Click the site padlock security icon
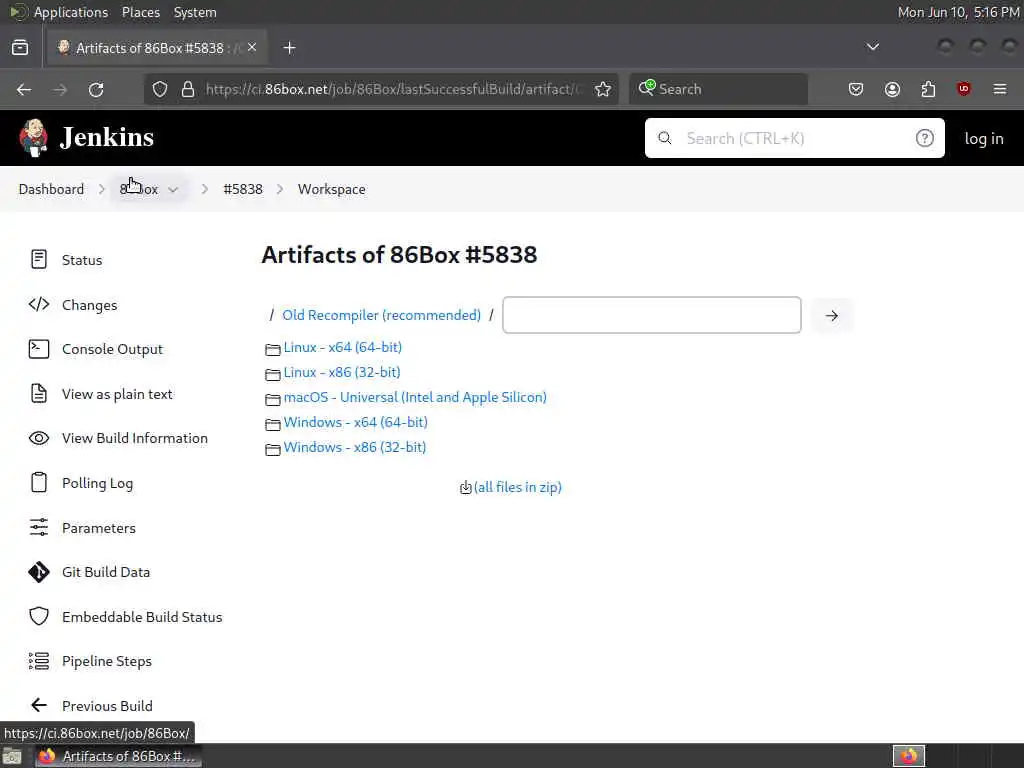Screen dimensions: 1024x768 [x=188, y=89]
